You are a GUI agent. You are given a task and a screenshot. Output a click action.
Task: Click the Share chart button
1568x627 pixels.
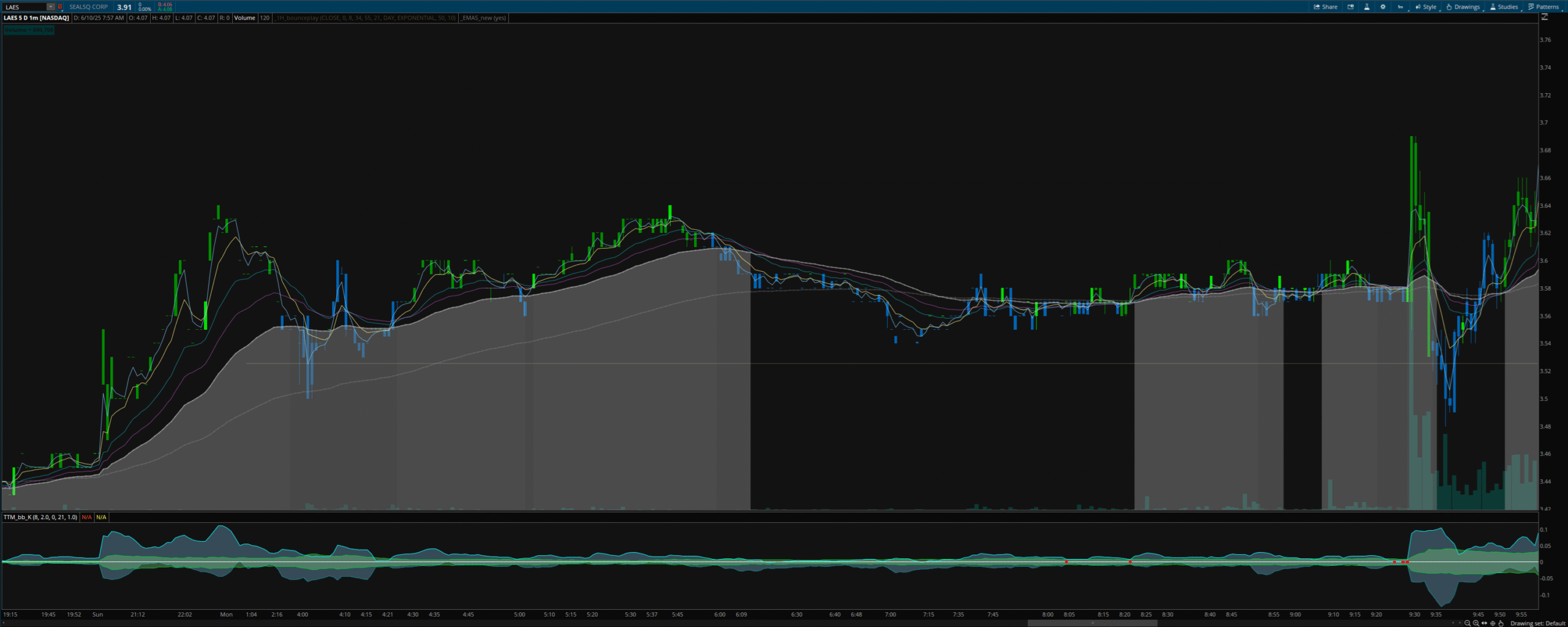tap(1325, 7)
